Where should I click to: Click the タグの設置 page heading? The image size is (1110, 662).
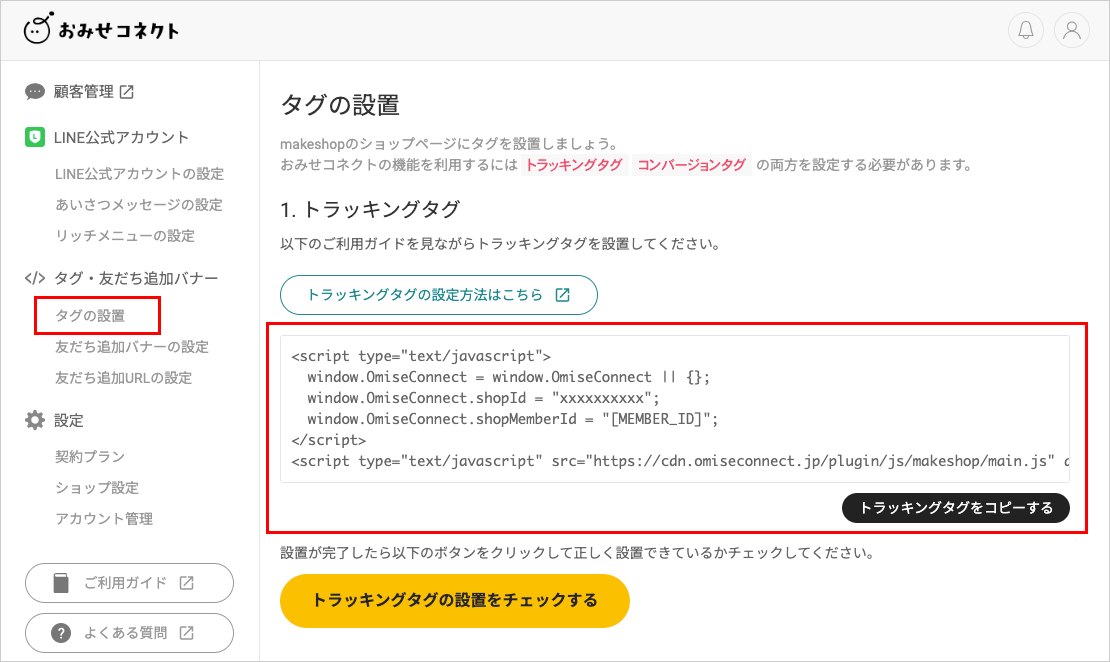340,105
